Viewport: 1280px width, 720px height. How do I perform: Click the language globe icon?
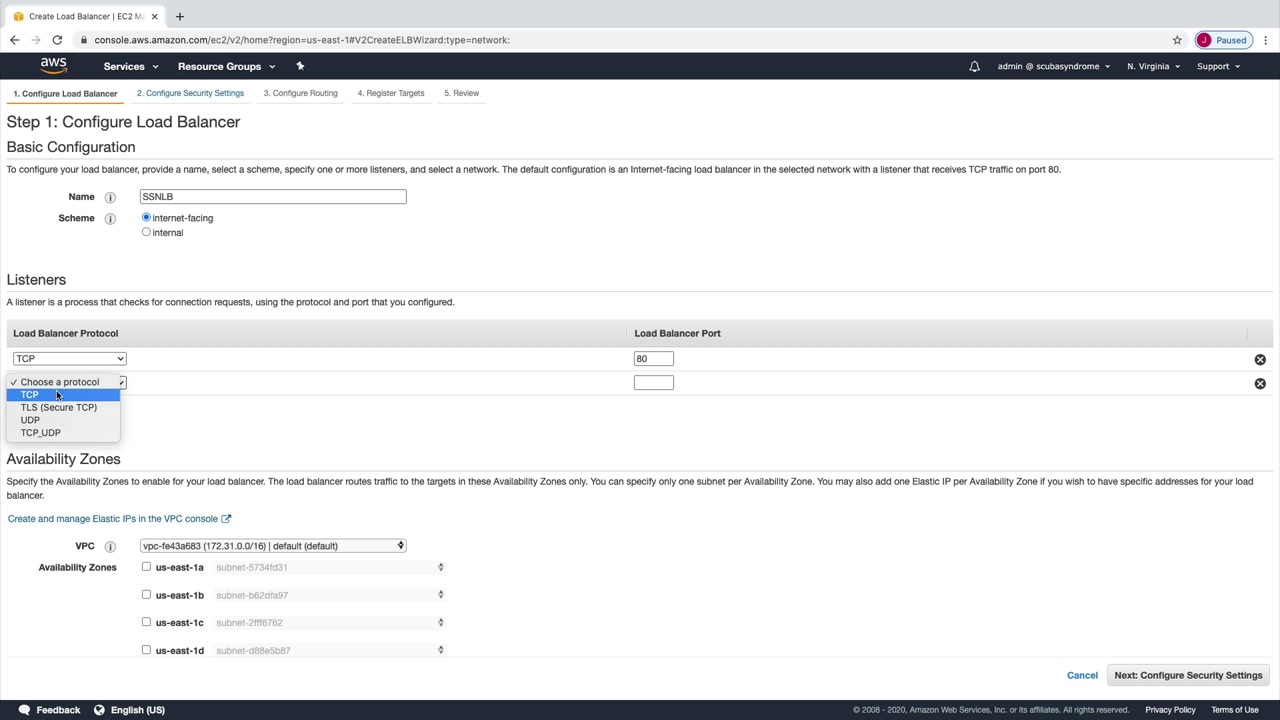click(99, 710)
